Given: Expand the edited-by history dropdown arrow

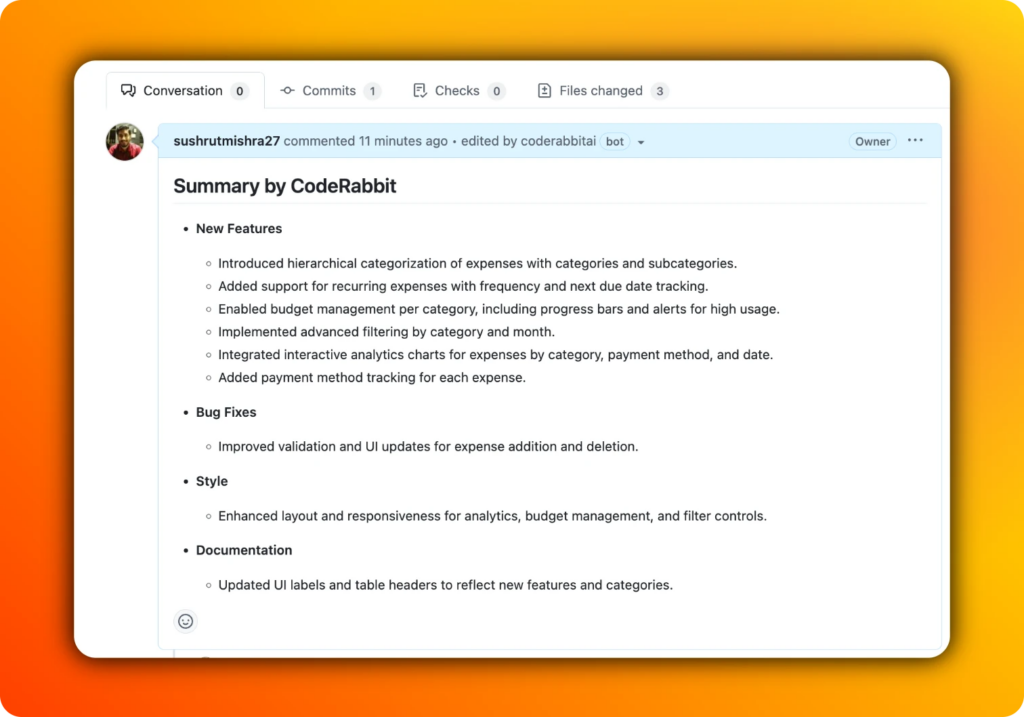Looking at the screenshot, I should (x=640, y=141).
